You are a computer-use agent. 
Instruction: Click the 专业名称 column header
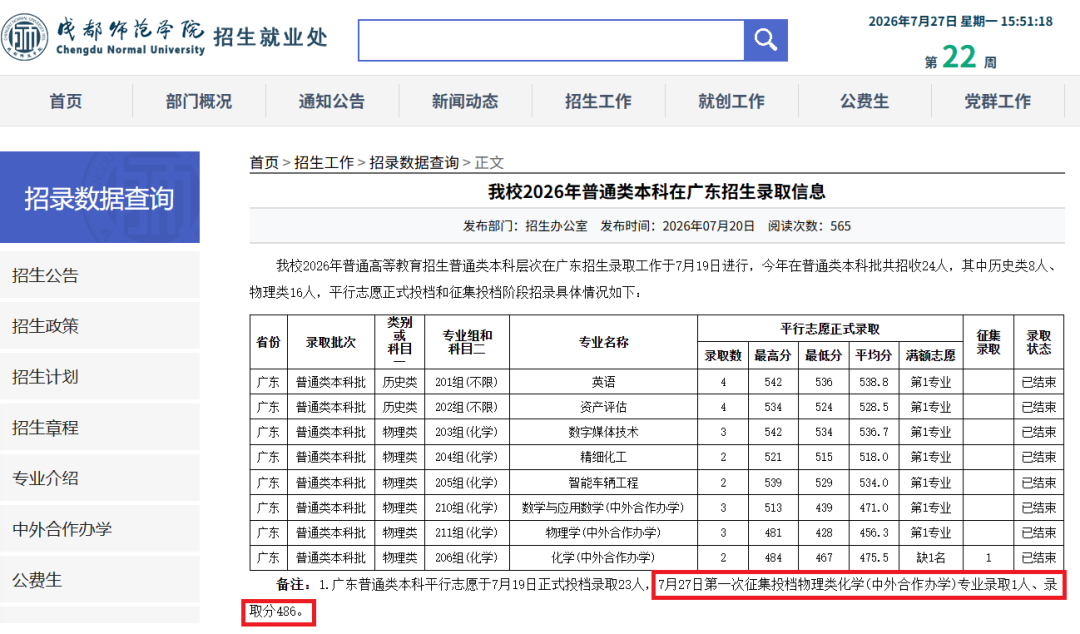[603, 342]
